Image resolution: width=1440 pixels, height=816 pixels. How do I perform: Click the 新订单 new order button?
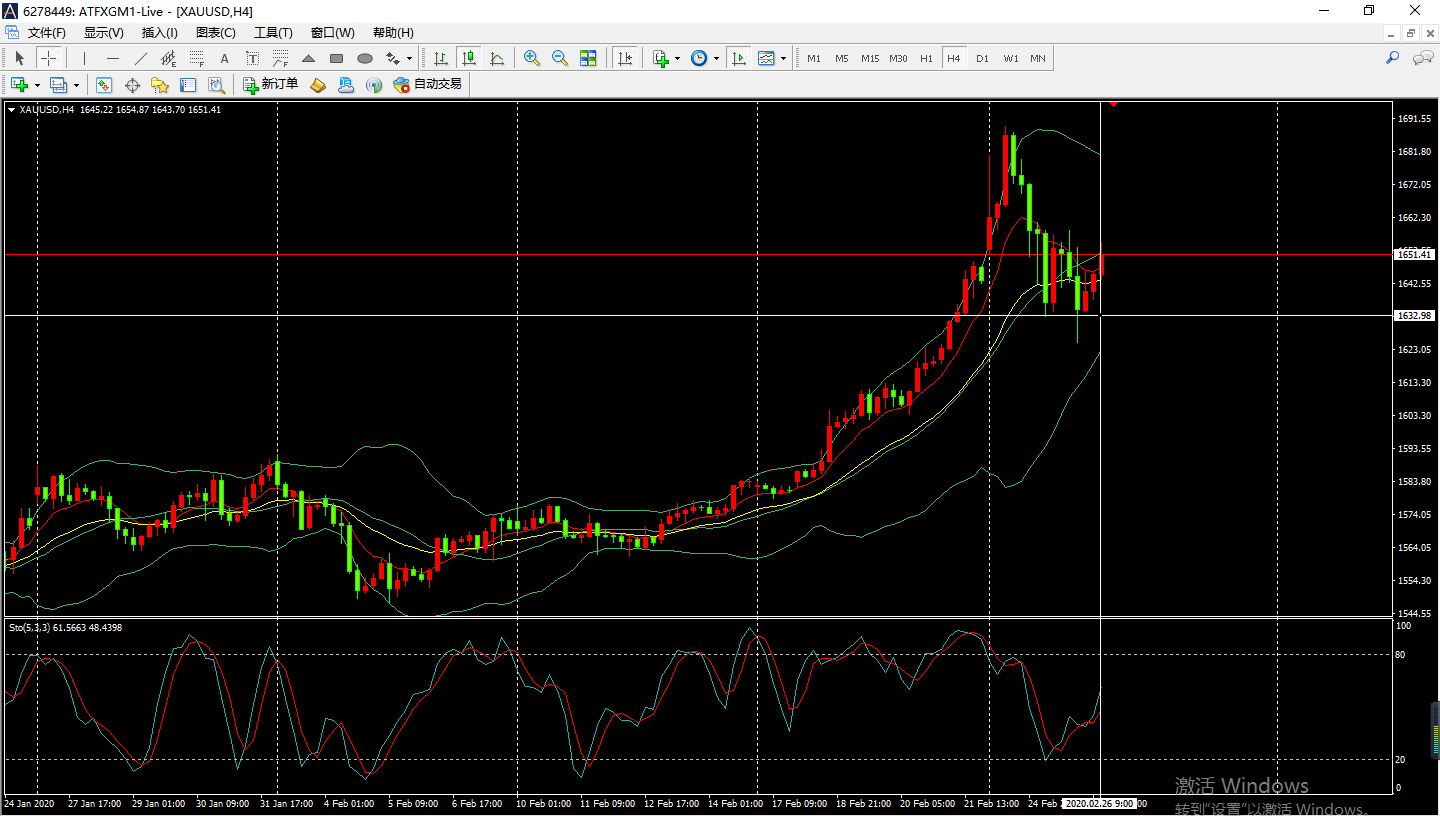[270, 85]
